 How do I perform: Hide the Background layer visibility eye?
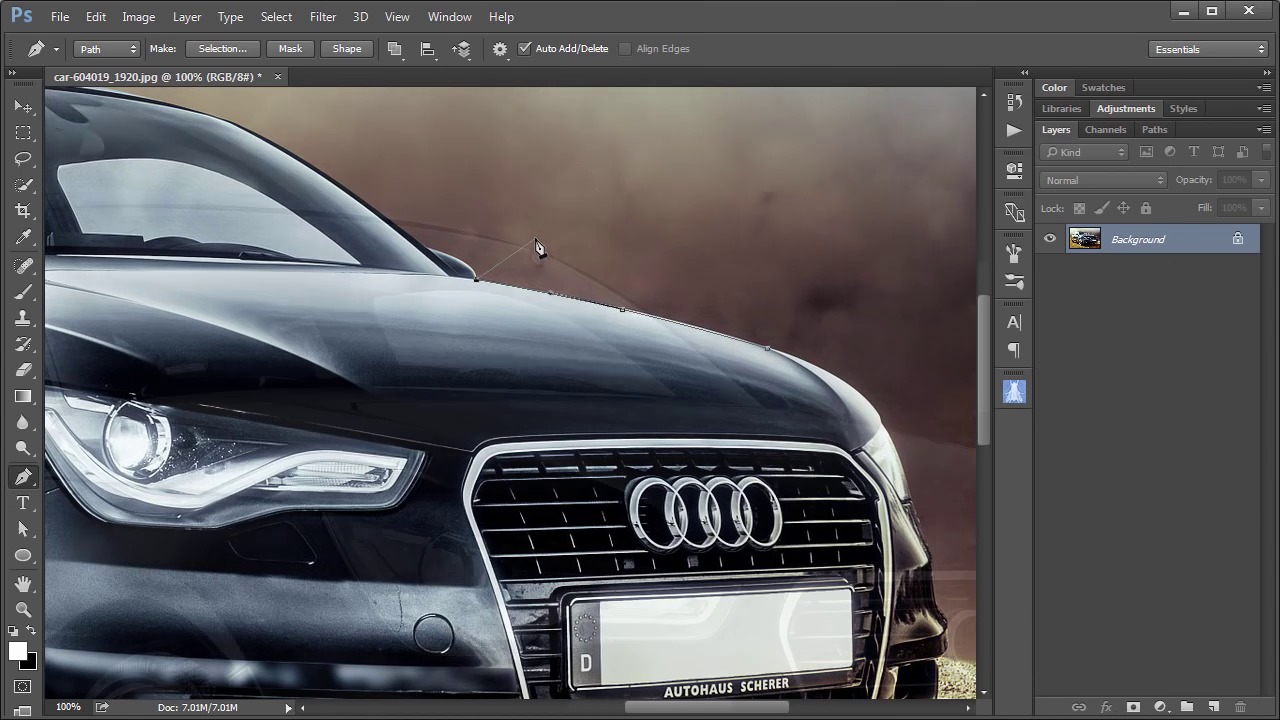pyautogui.click(x=1050, y=239)
